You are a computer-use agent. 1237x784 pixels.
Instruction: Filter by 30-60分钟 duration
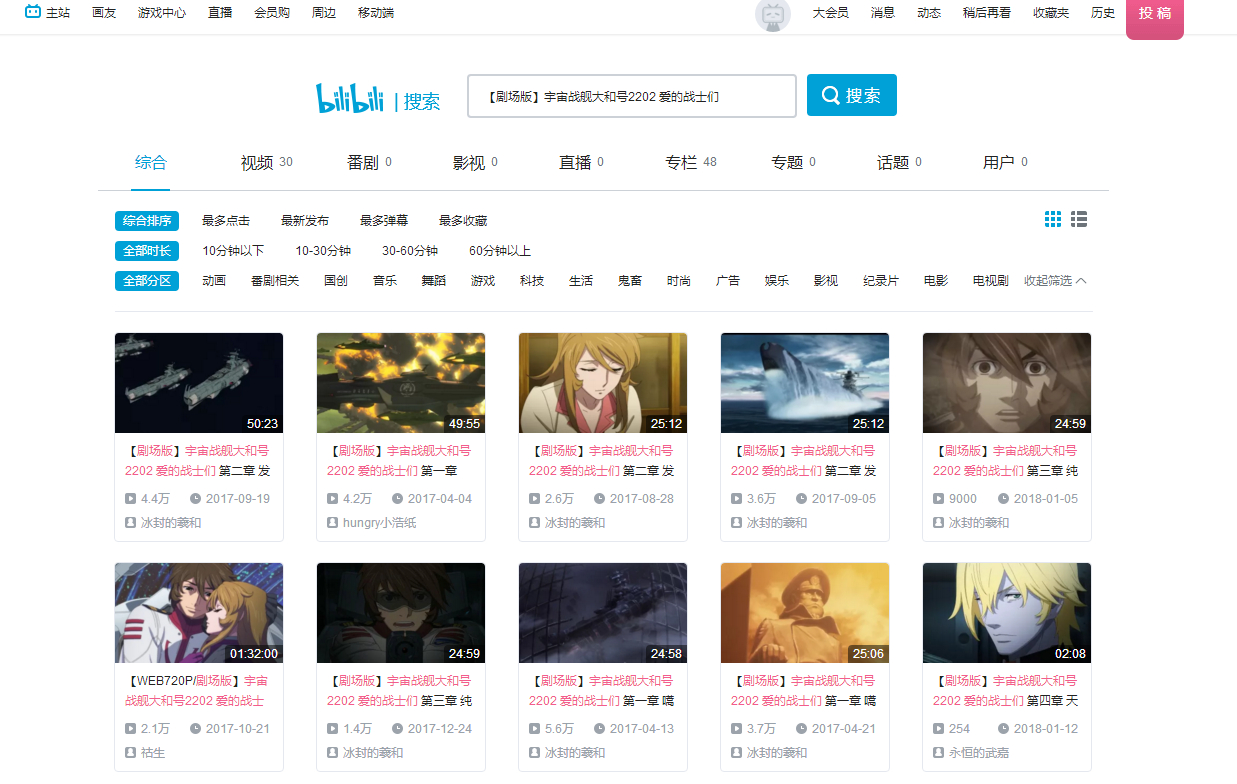click(410, 251)
